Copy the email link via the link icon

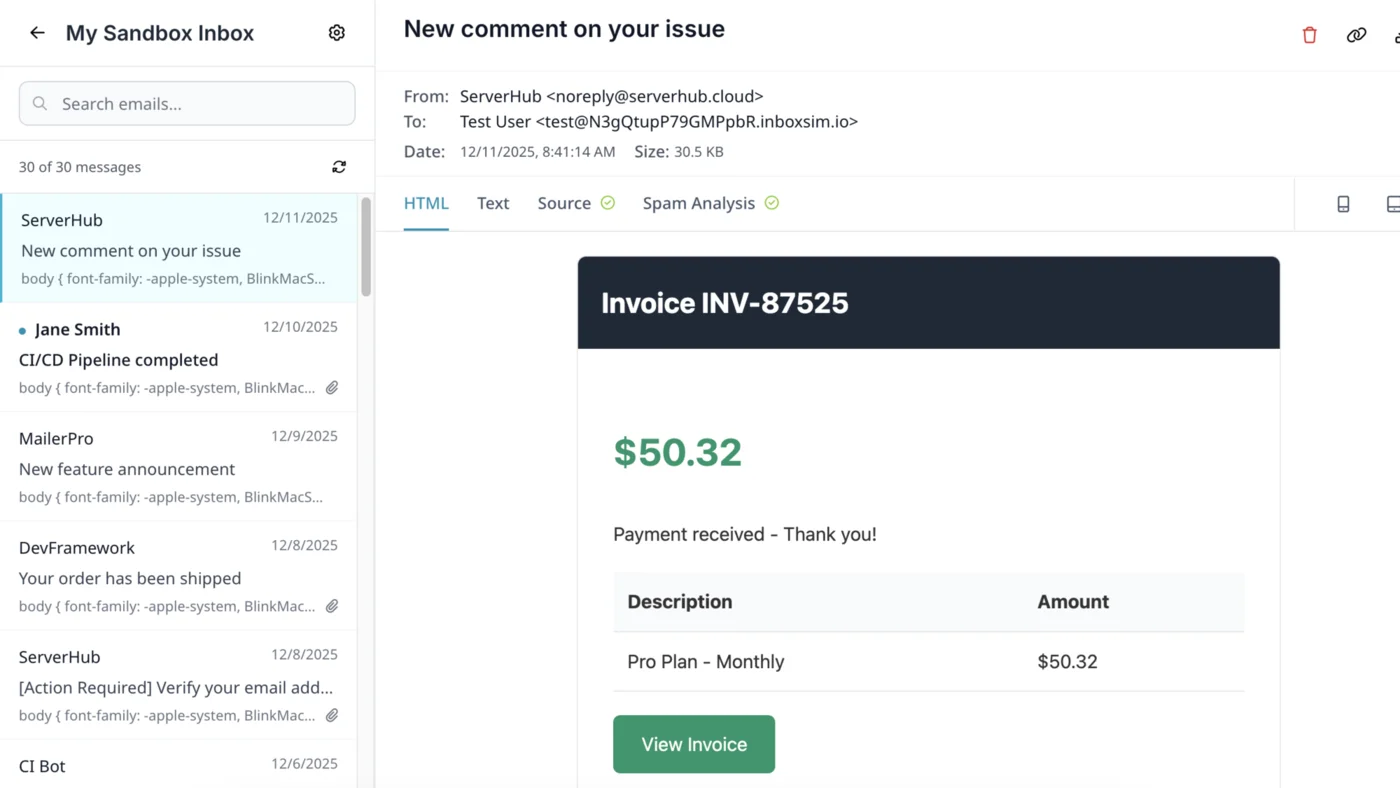[1356, 34]
